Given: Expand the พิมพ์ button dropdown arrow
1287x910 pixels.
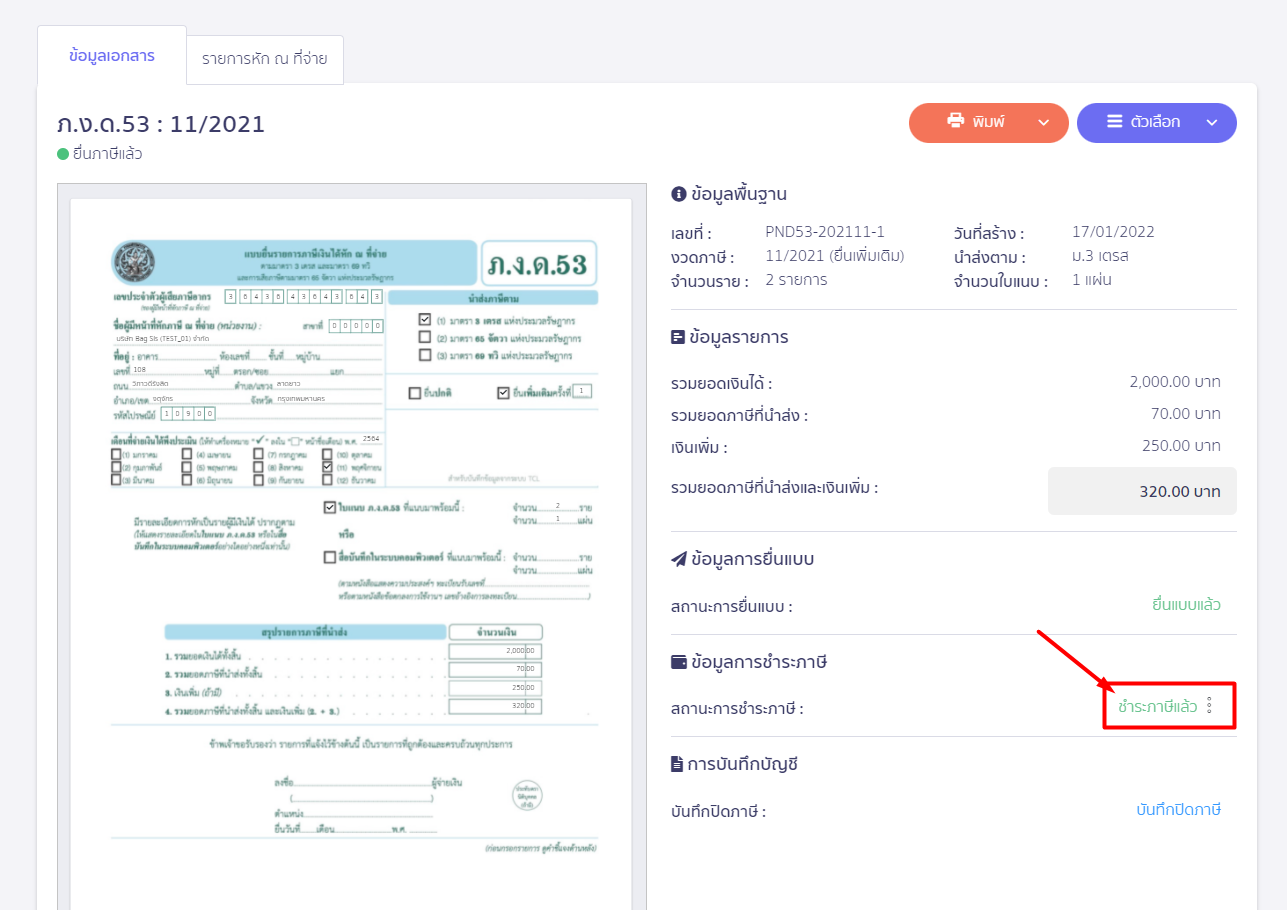Looking at the screenshot, I should (1044, 123).
